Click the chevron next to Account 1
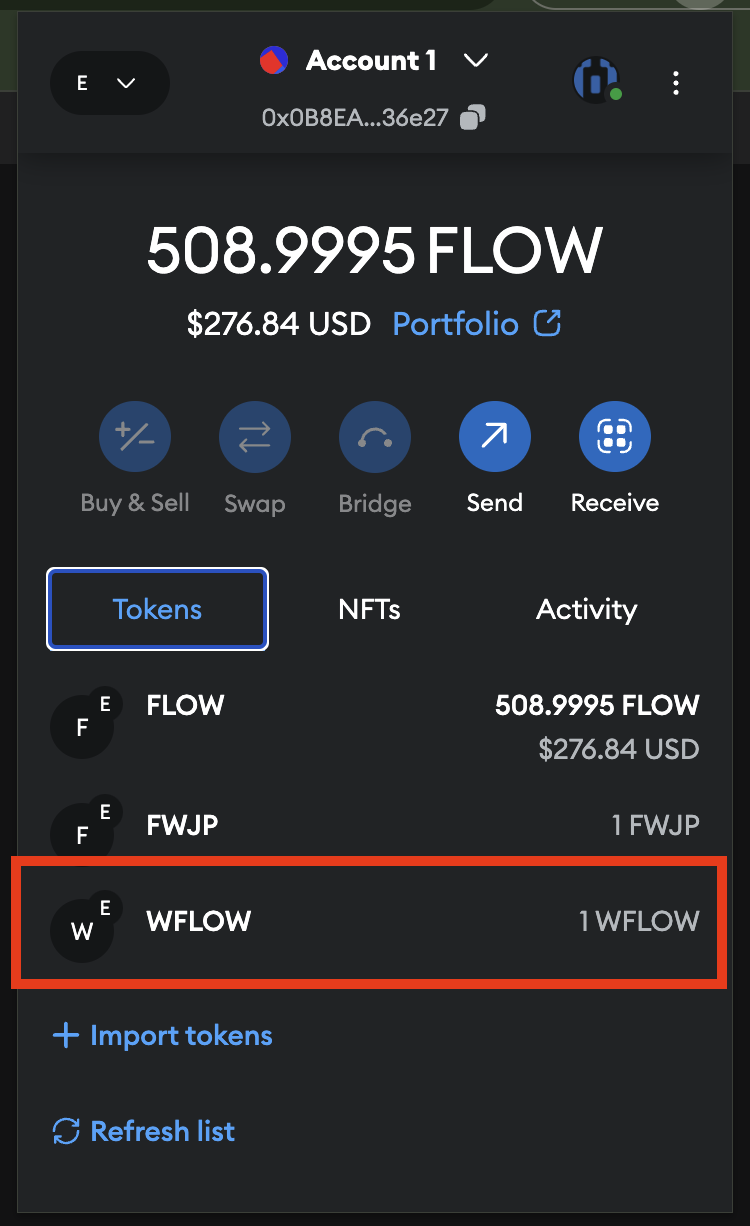The image size is (750, 1226). tap(476, 60)
